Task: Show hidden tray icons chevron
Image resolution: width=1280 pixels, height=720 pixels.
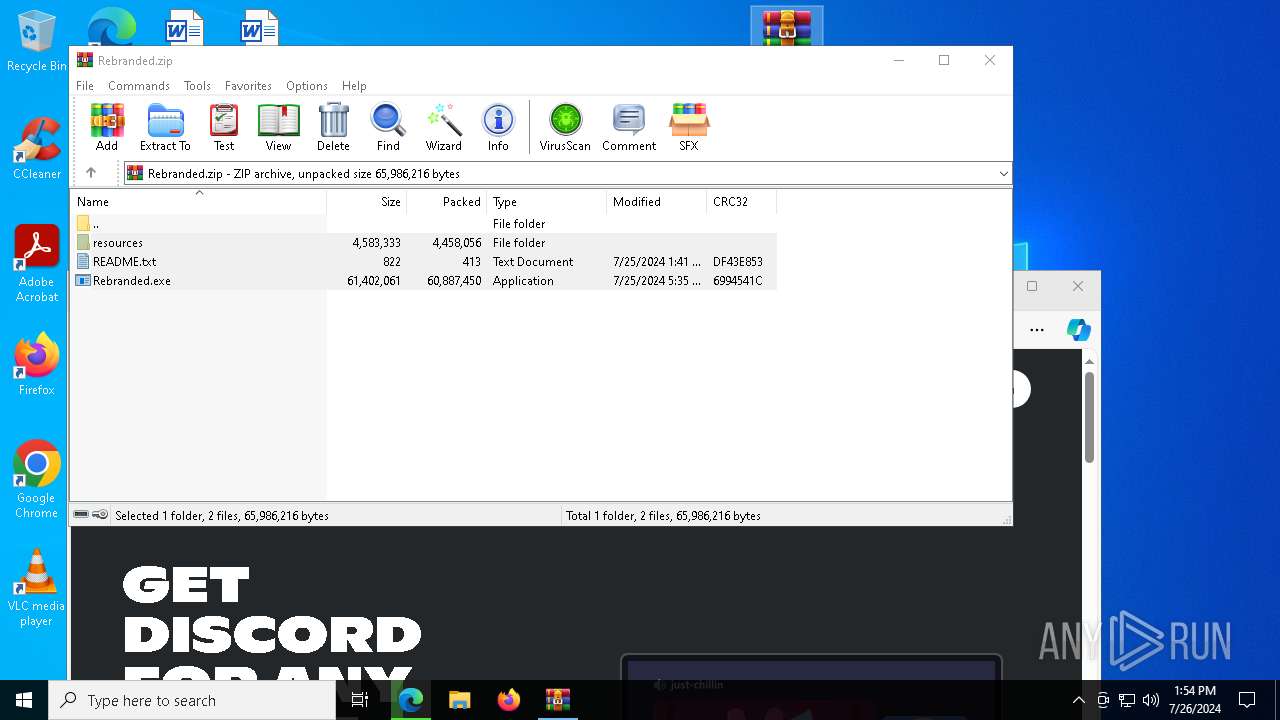Action: click(x=1078, y=700)
